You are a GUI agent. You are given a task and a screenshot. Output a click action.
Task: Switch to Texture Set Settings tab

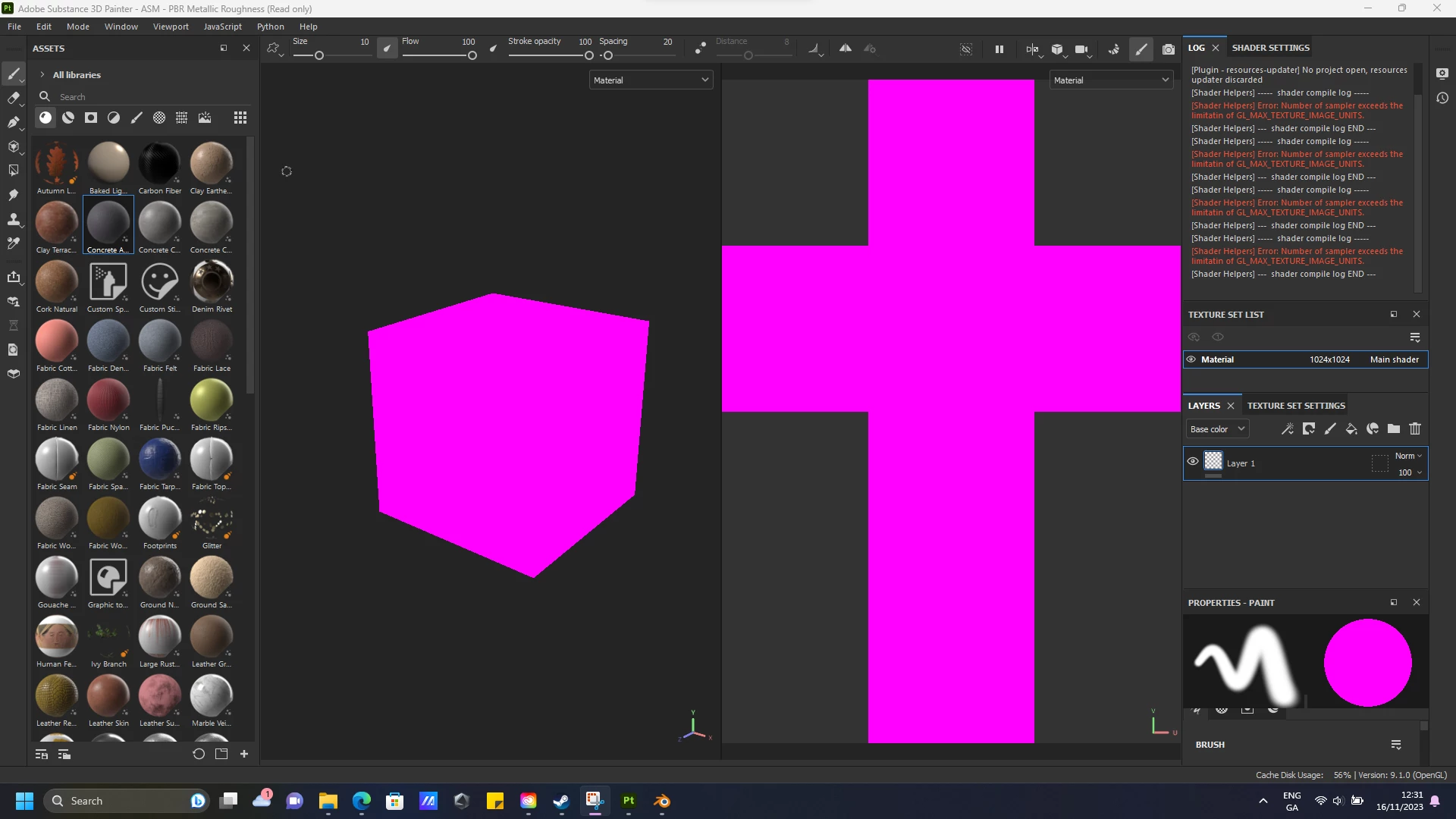point(1296,406)
